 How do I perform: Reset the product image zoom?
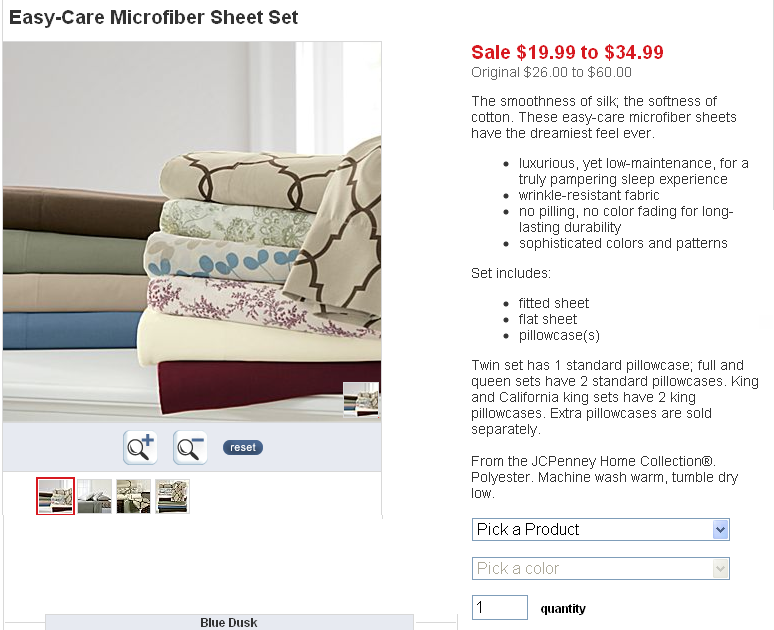[x=243, y=447]
